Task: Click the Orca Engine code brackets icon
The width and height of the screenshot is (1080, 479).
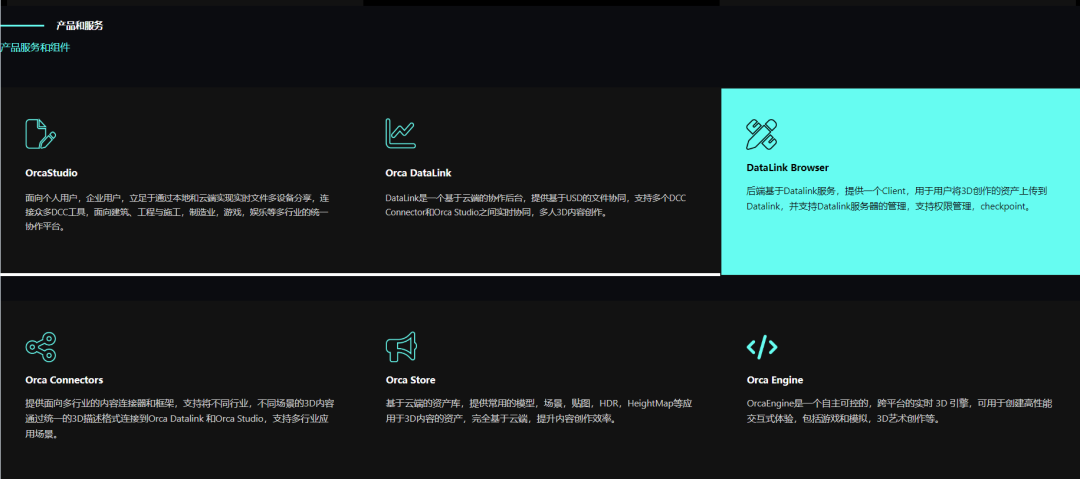Action: click(x=762, y=347)
